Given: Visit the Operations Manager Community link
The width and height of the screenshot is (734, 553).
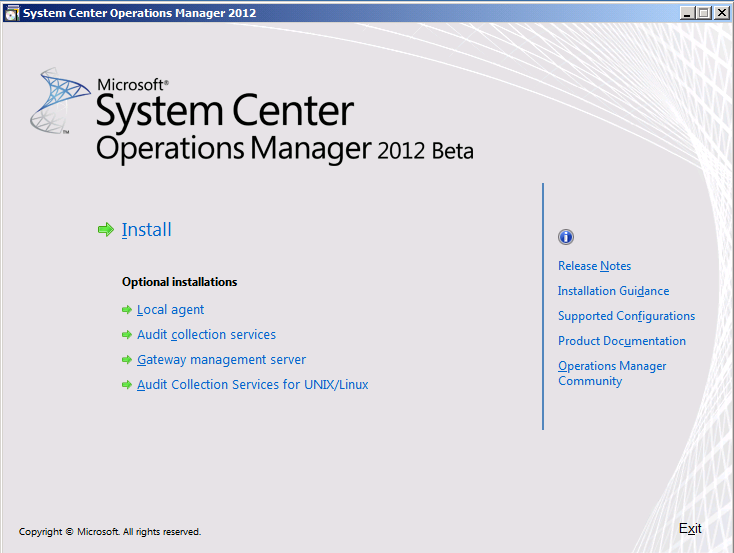Looking at the screenshot, I should point(612,373).
